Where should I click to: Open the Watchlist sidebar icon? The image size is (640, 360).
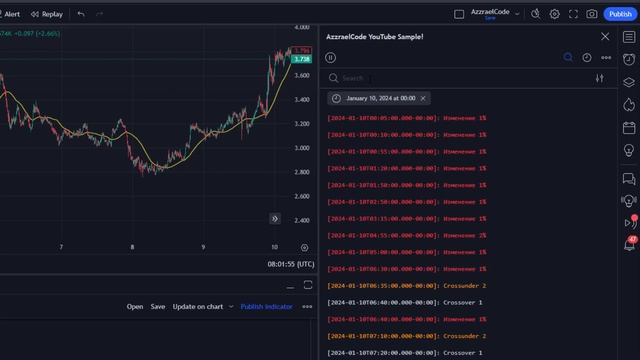point(629,37)
